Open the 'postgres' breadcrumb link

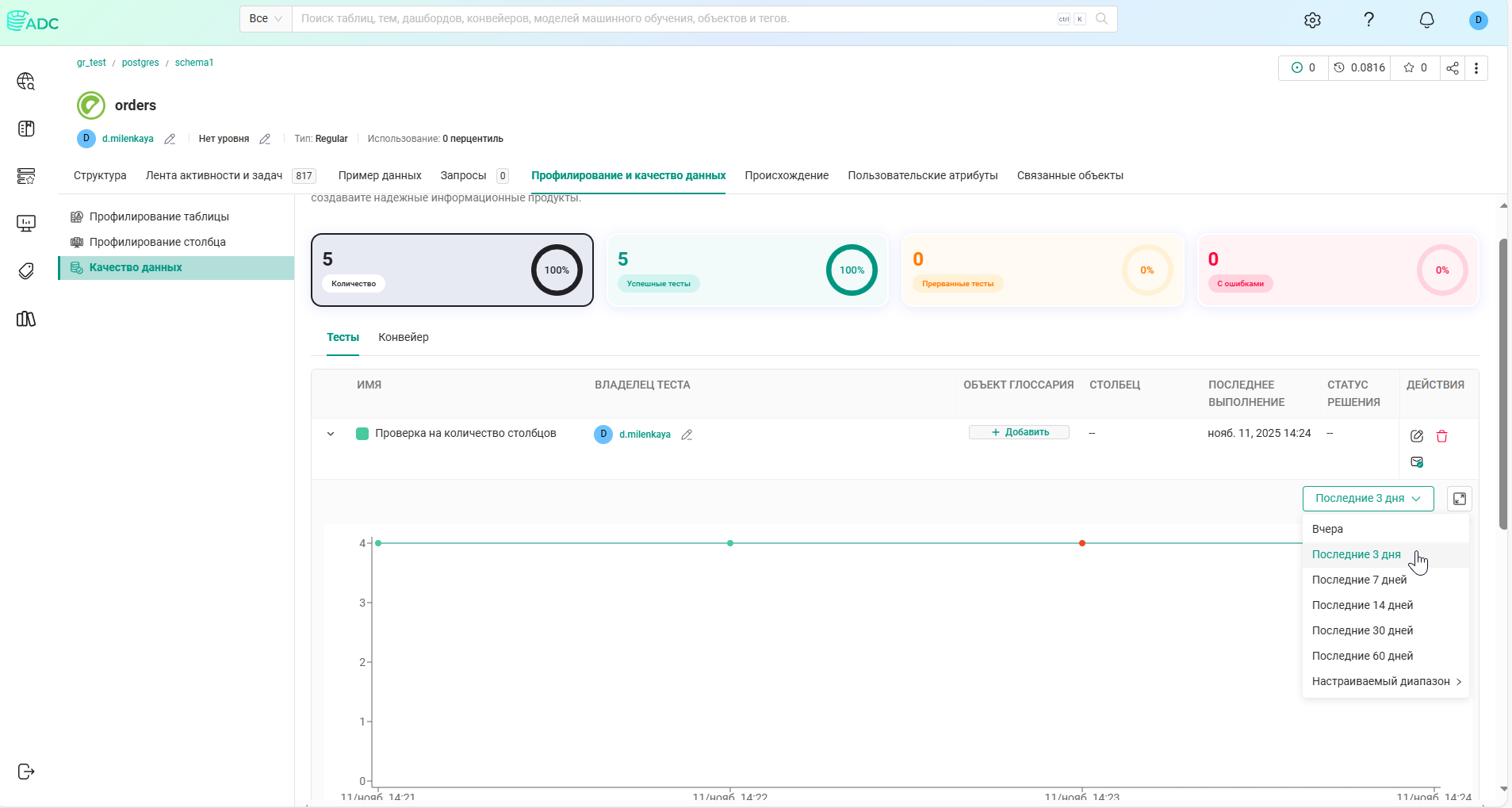pos(140,62)
